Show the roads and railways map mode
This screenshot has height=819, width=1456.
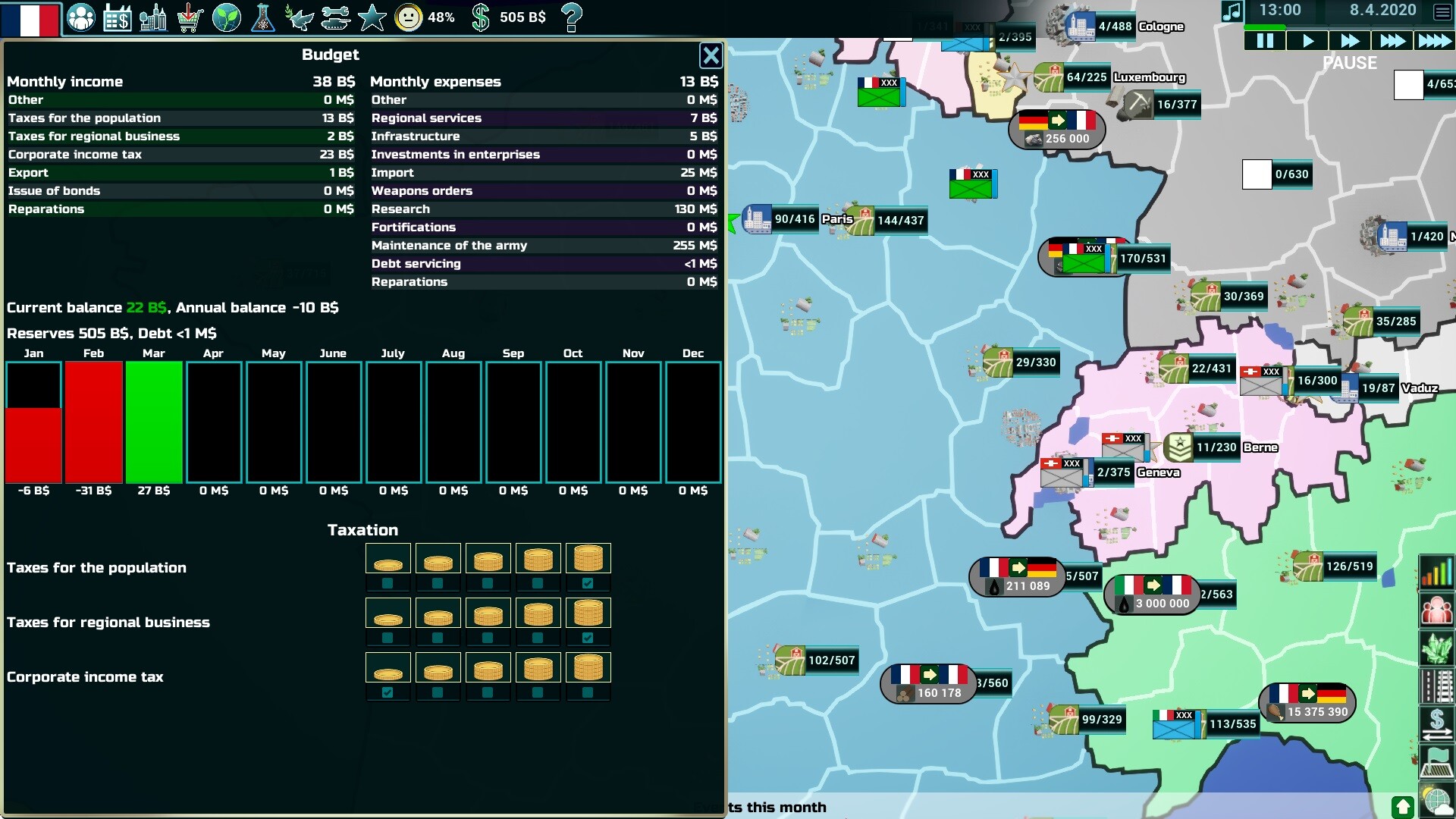click(x=1436, y=687)
